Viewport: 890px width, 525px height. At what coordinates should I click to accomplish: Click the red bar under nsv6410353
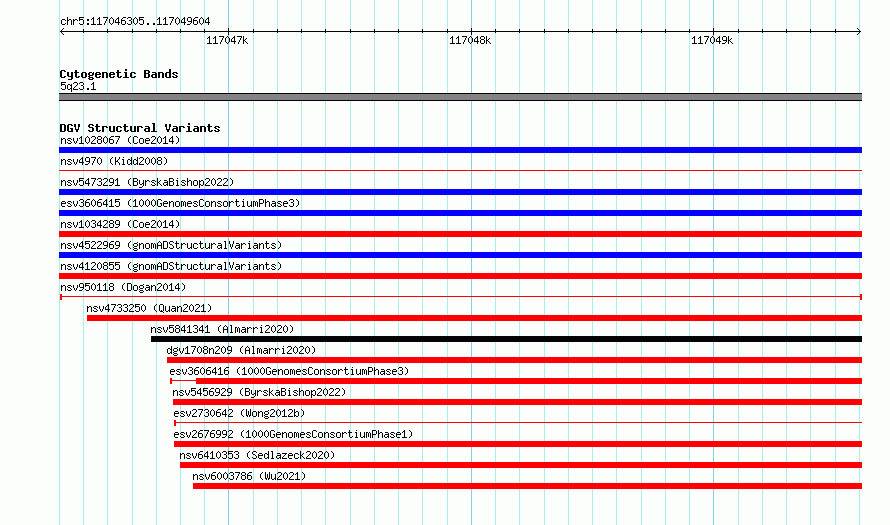click(x=521, y=465)
